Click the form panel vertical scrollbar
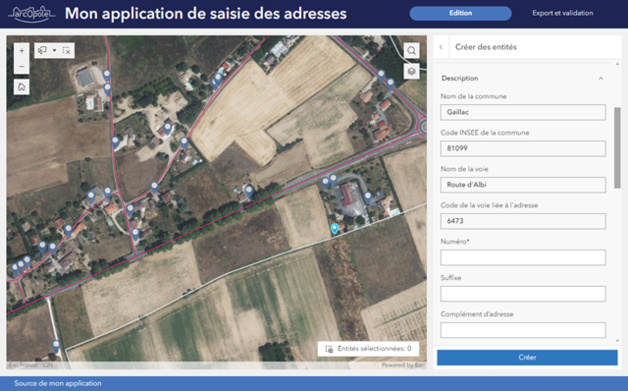The height and width of the screenshot is (391, 628). click(x=617, y=147)
